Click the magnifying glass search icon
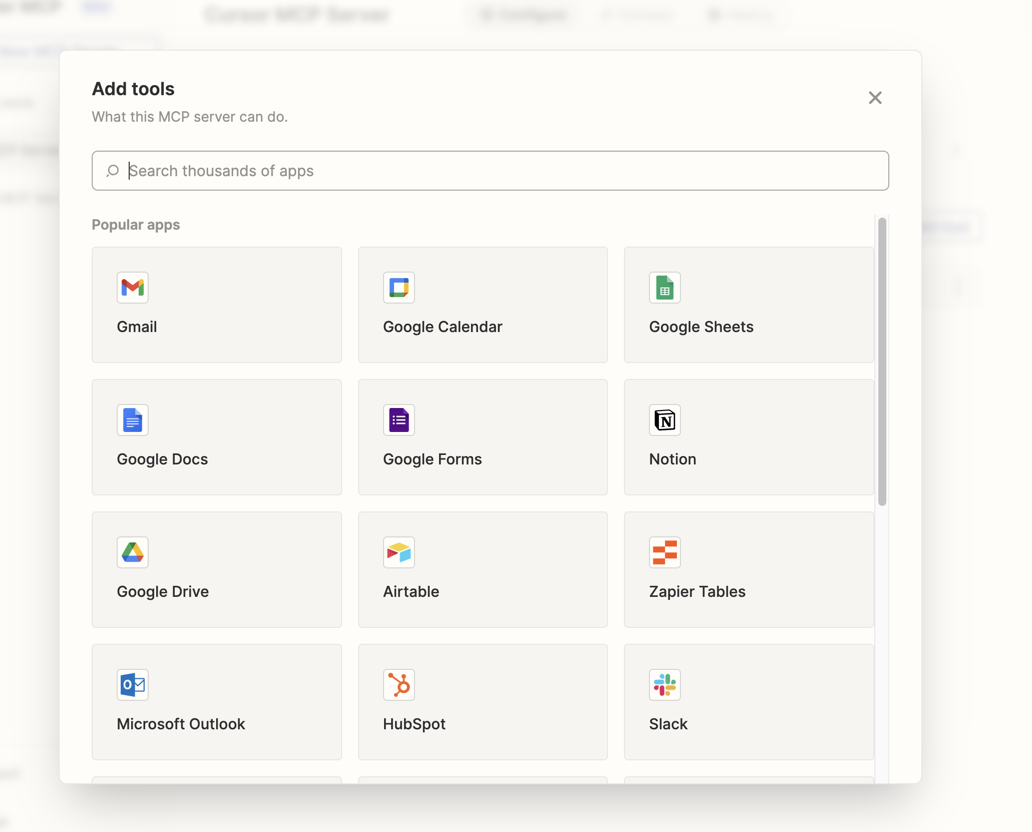The width and height of the screenshot is (1032, 832). 113,171
